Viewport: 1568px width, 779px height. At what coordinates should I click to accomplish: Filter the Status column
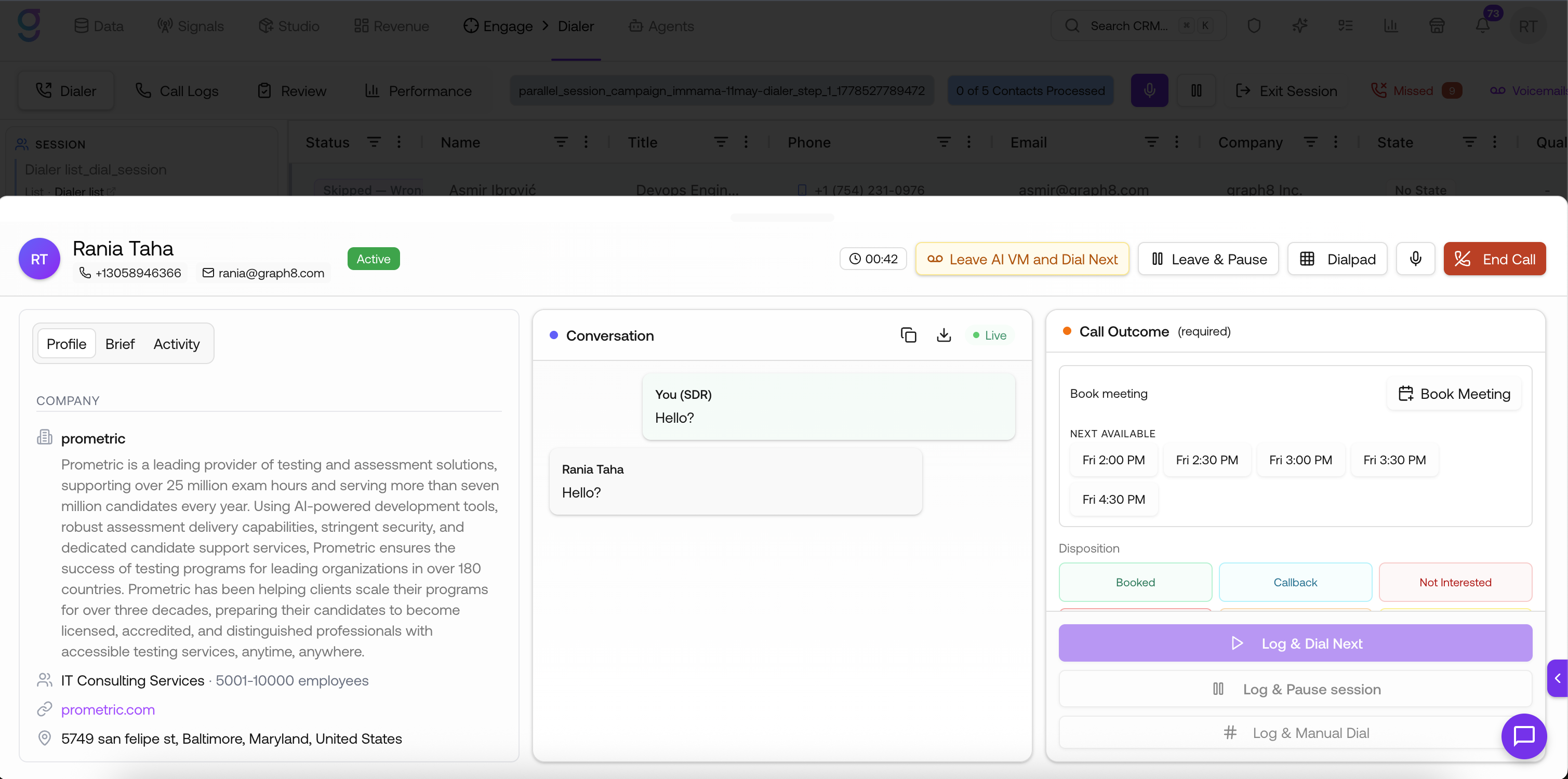point(374,142)
